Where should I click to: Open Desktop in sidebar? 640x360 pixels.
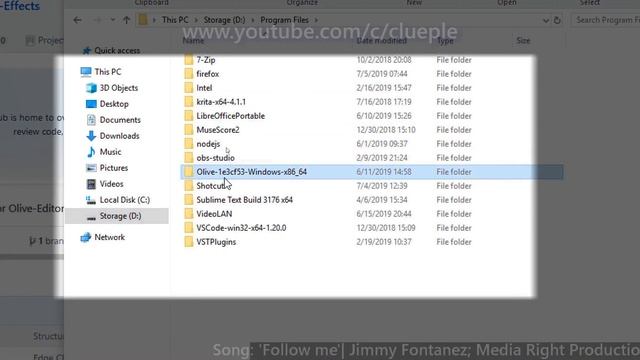114,104
